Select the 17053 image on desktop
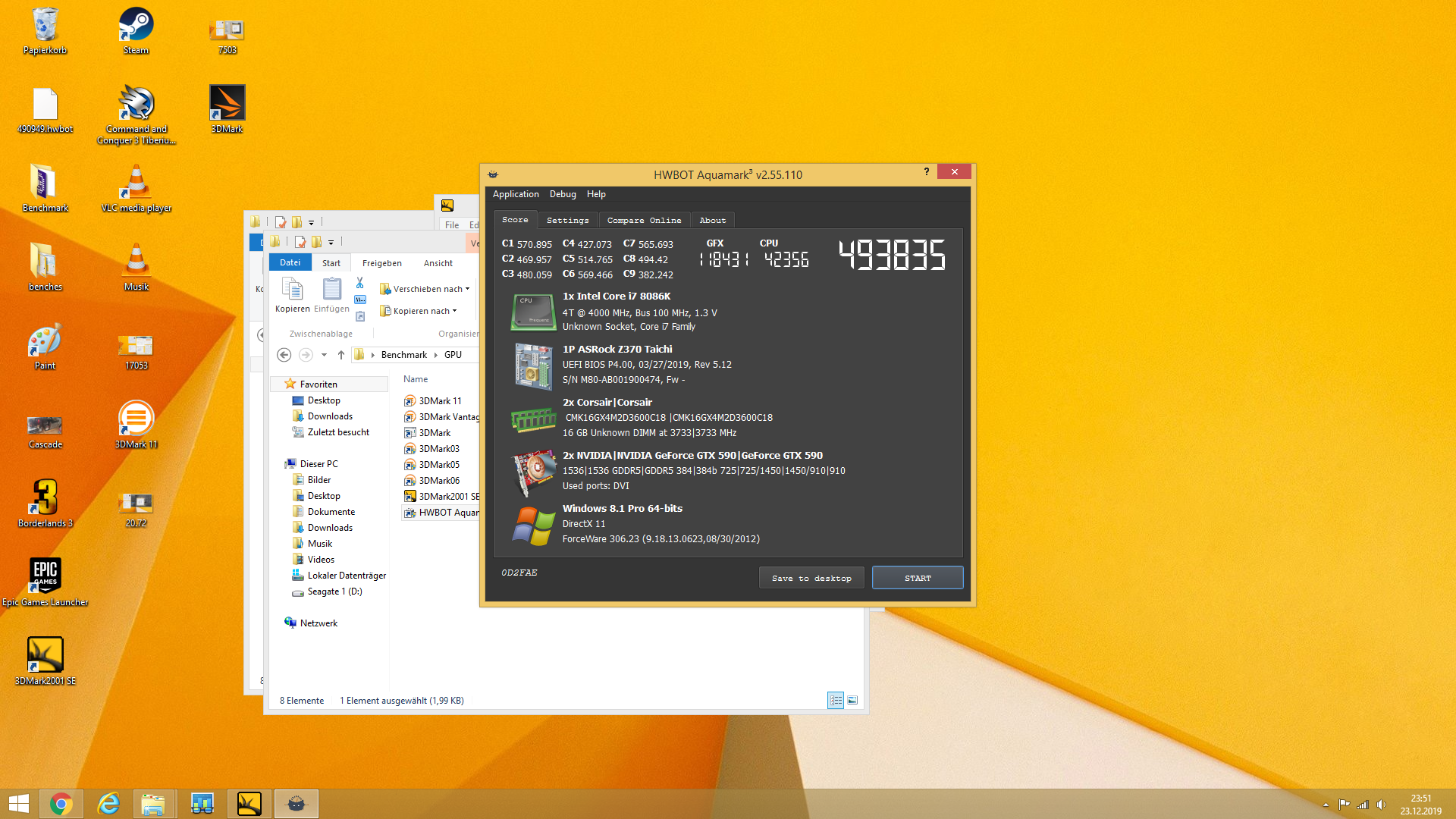This screenshot has height=819, width=1456. (136, 352)
